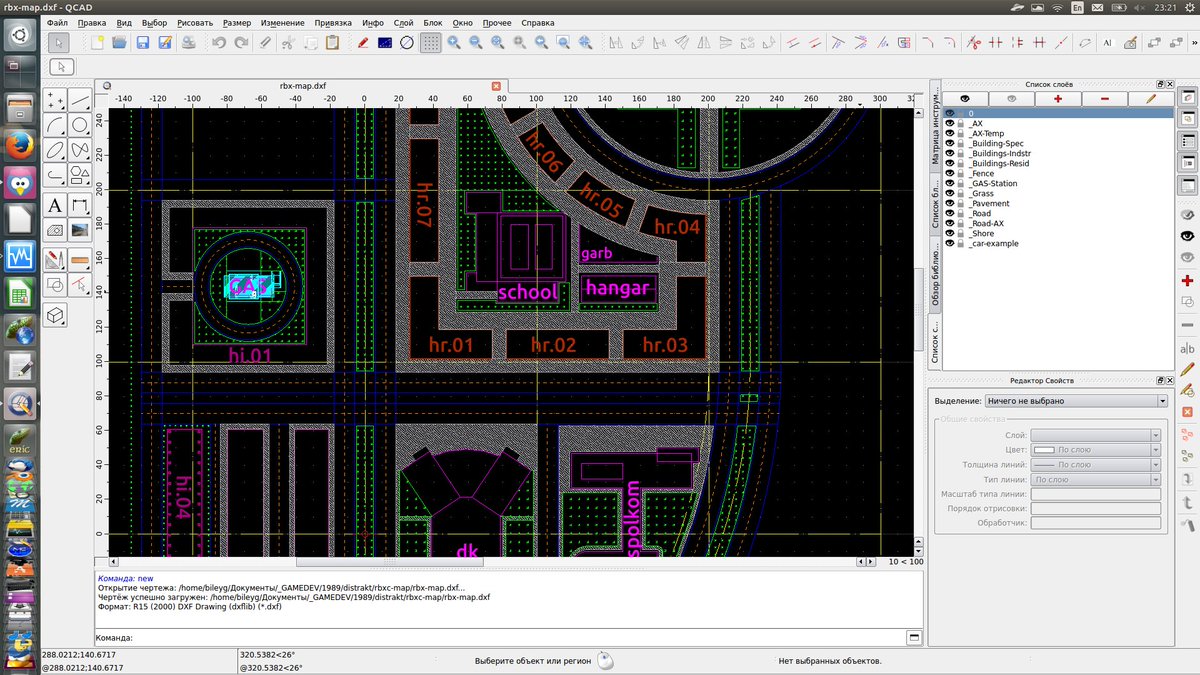Click the Window zoom icon
This screenshot has height=675, width=1200.
(564, 42)
